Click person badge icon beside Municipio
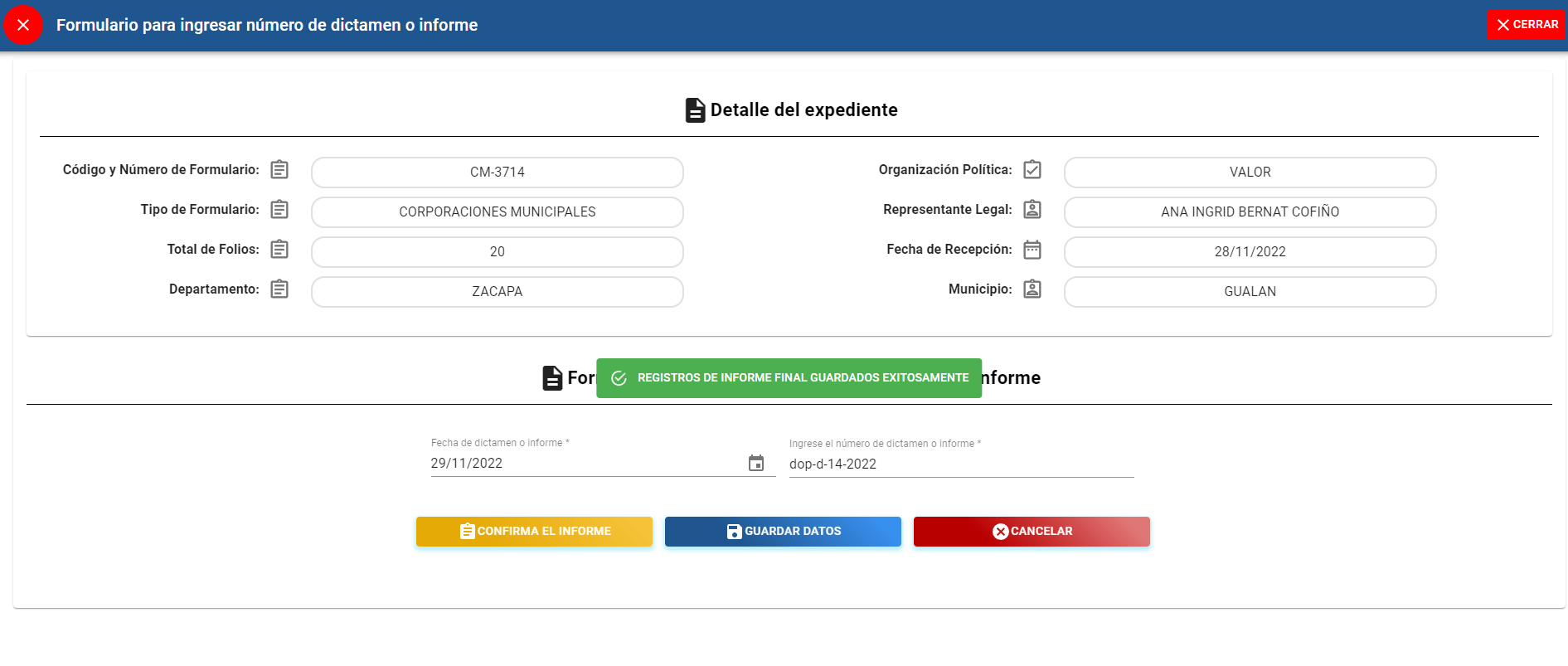This screenshot has height=666, width=1568. 1032,289
